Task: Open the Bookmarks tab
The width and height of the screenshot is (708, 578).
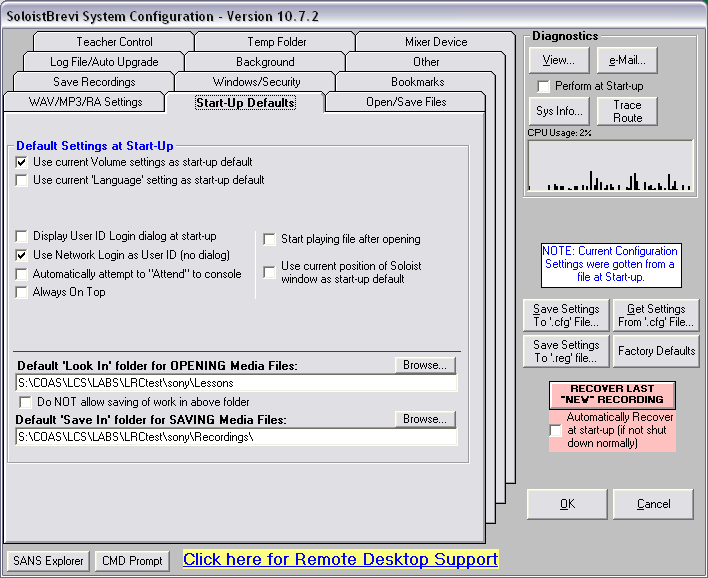Action: [418, 82]
